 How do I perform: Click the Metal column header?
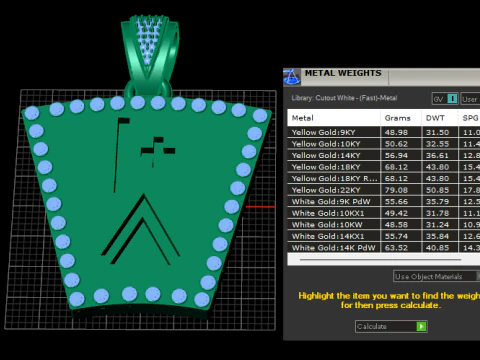pyautogui.click(x=334, y=118)
